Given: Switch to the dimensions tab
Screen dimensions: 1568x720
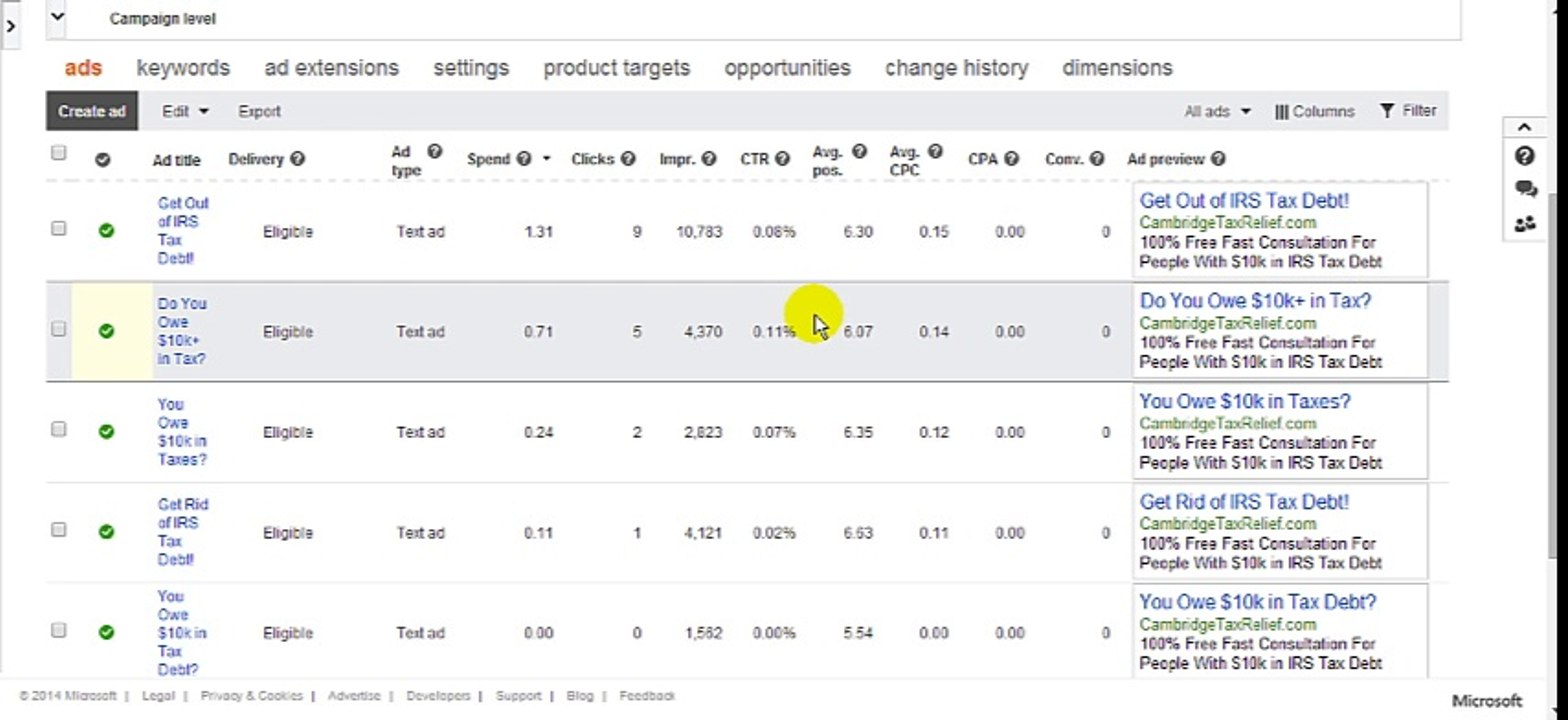Looking at the screenshot, I should [x=1117, y=68].
